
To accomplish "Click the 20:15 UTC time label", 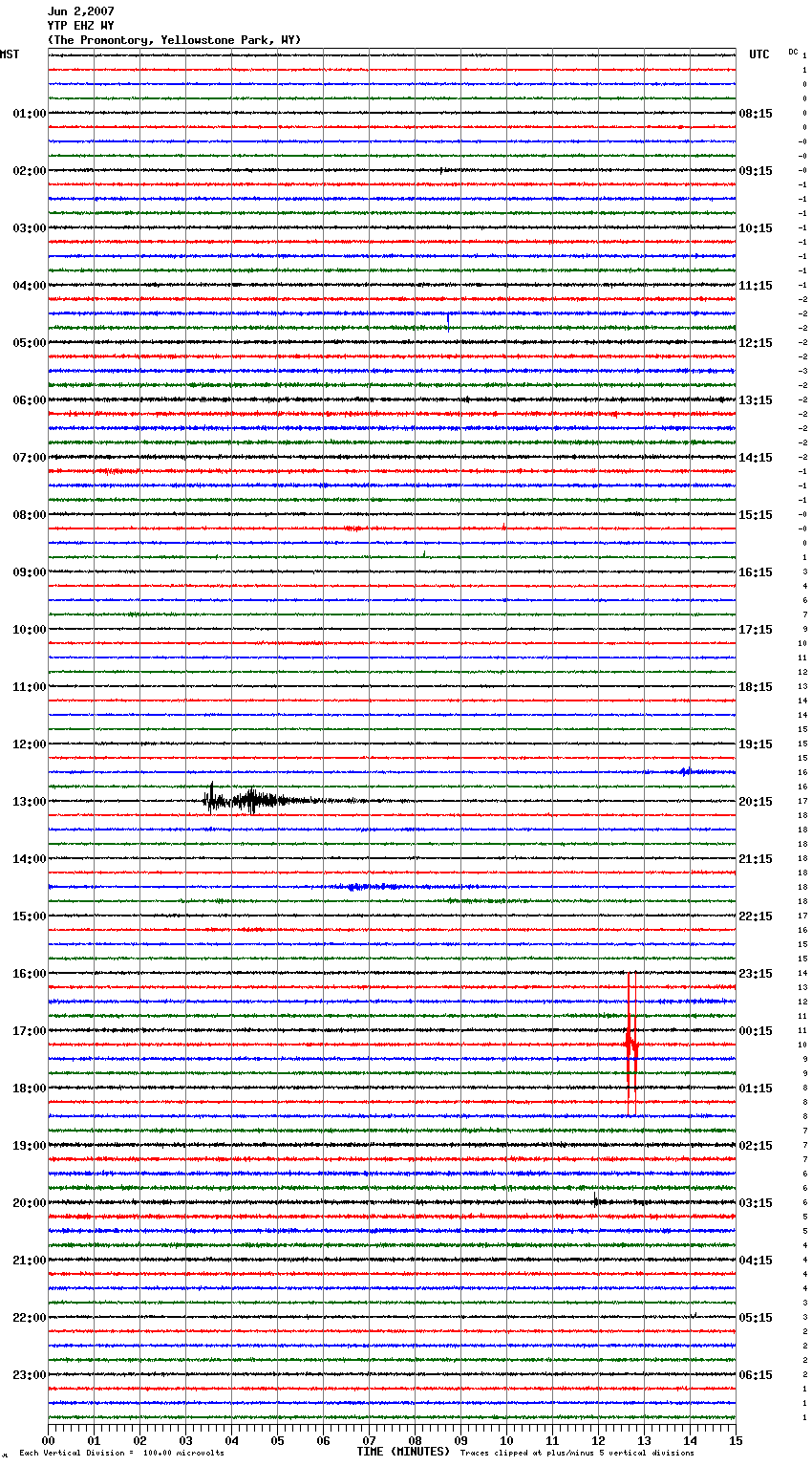I will (756, 802).
